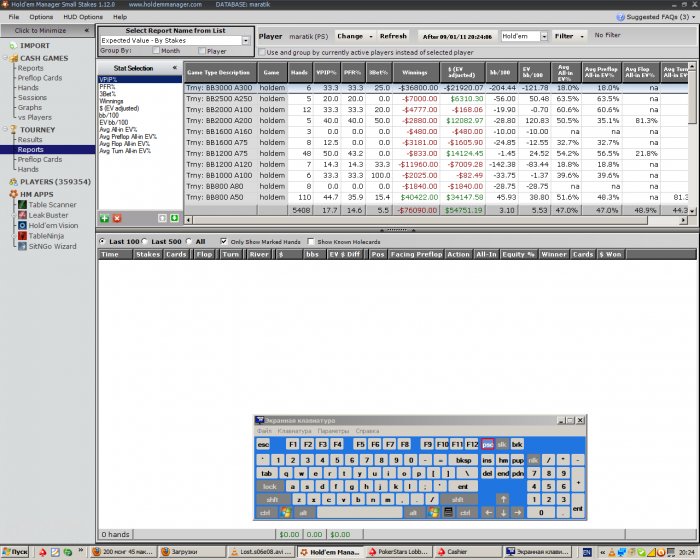The image size is (700, 560).
Task: Open the Change player dropdown
Action: pyautogui.click(x=355, y=36)
